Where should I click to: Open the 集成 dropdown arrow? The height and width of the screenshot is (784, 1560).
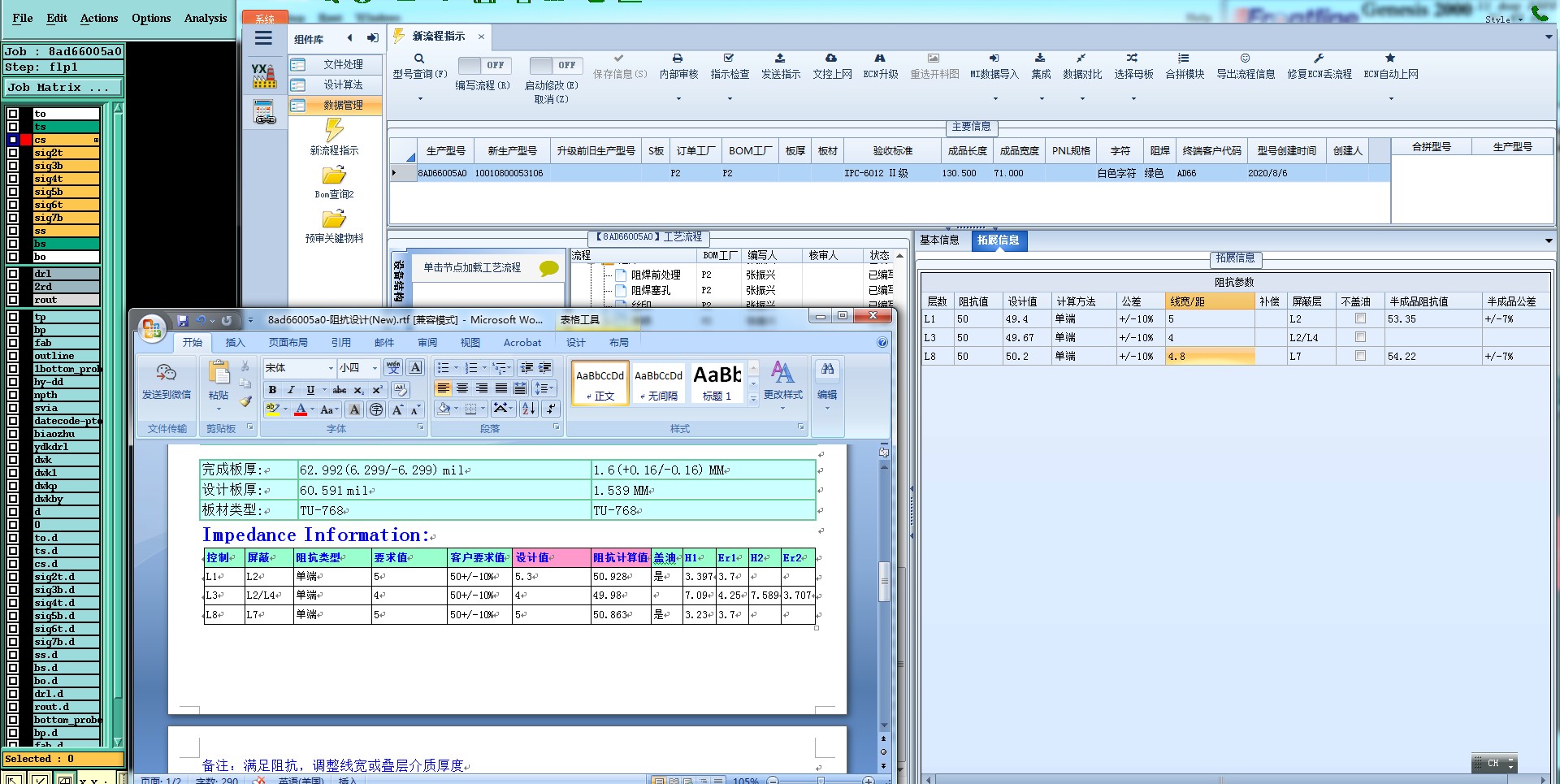click(x=1042, y=99)
